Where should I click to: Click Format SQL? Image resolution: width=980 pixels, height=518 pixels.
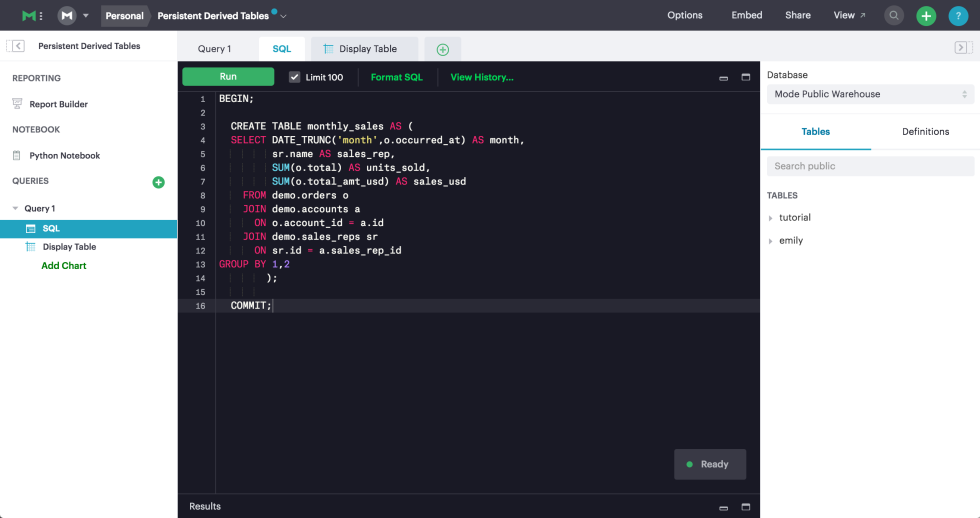[396, 77]
